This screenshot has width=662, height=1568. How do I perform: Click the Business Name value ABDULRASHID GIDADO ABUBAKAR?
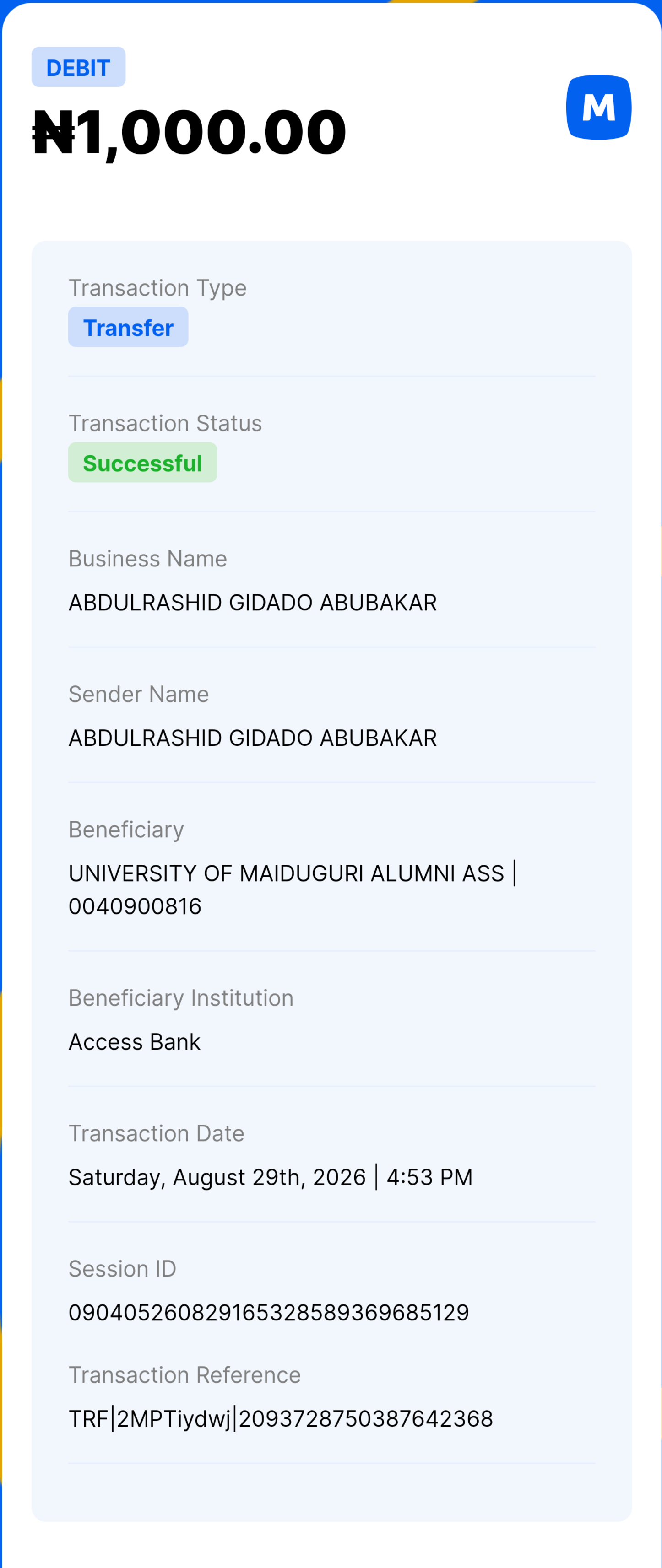coord(253,602)
